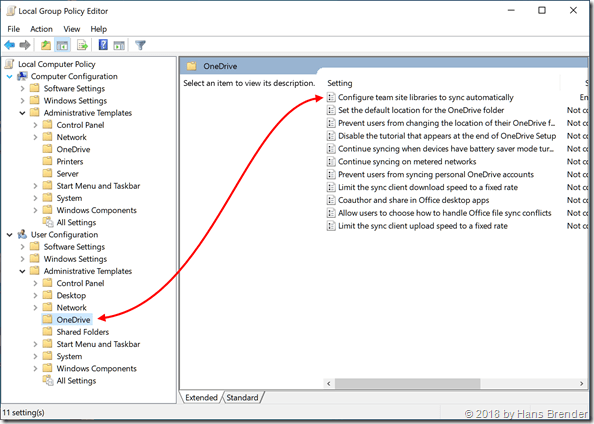Screen dimensions: 594x424
Task: Toggle the Show/Hide Console Tree icon
Action: point(62,45)
